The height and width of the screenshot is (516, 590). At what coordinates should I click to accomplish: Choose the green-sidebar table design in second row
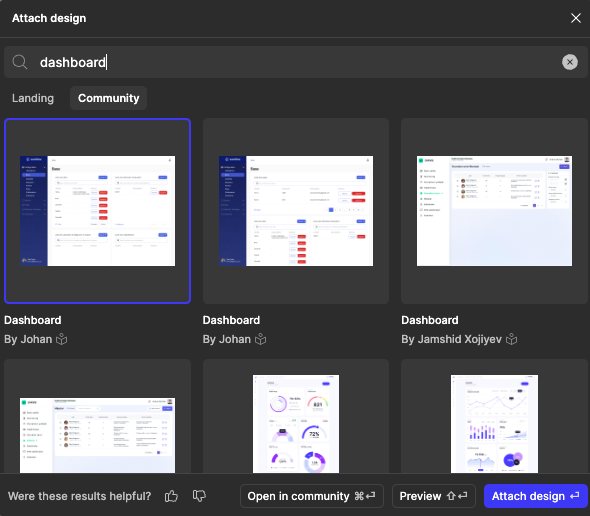[97, 416]
